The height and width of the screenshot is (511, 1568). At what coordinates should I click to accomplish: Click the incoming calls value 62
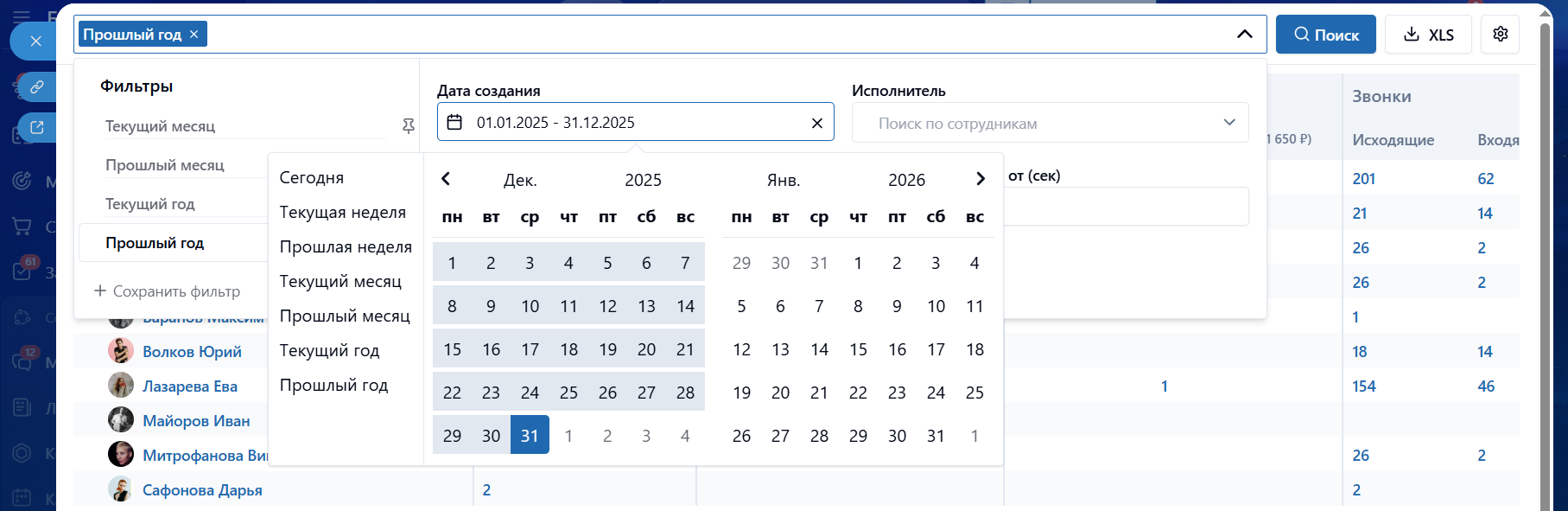1486,179
